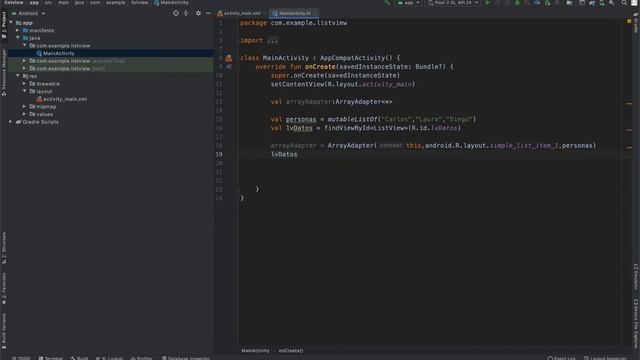The image size is (640, 360).
Task: Click the lvDatos text on line 19
Action: (284, 154)
